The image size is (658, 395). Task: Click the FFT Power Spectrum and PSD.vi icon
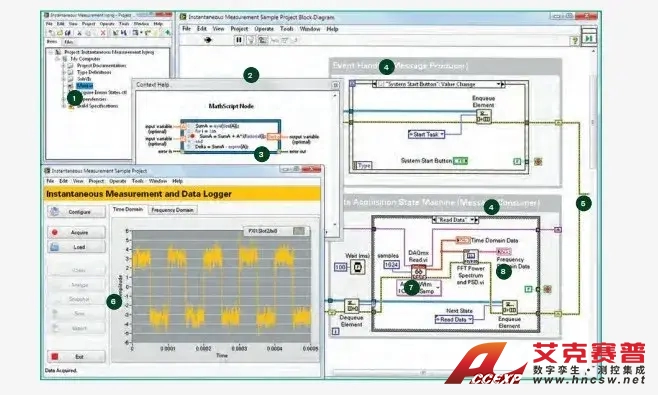point(471,256)
